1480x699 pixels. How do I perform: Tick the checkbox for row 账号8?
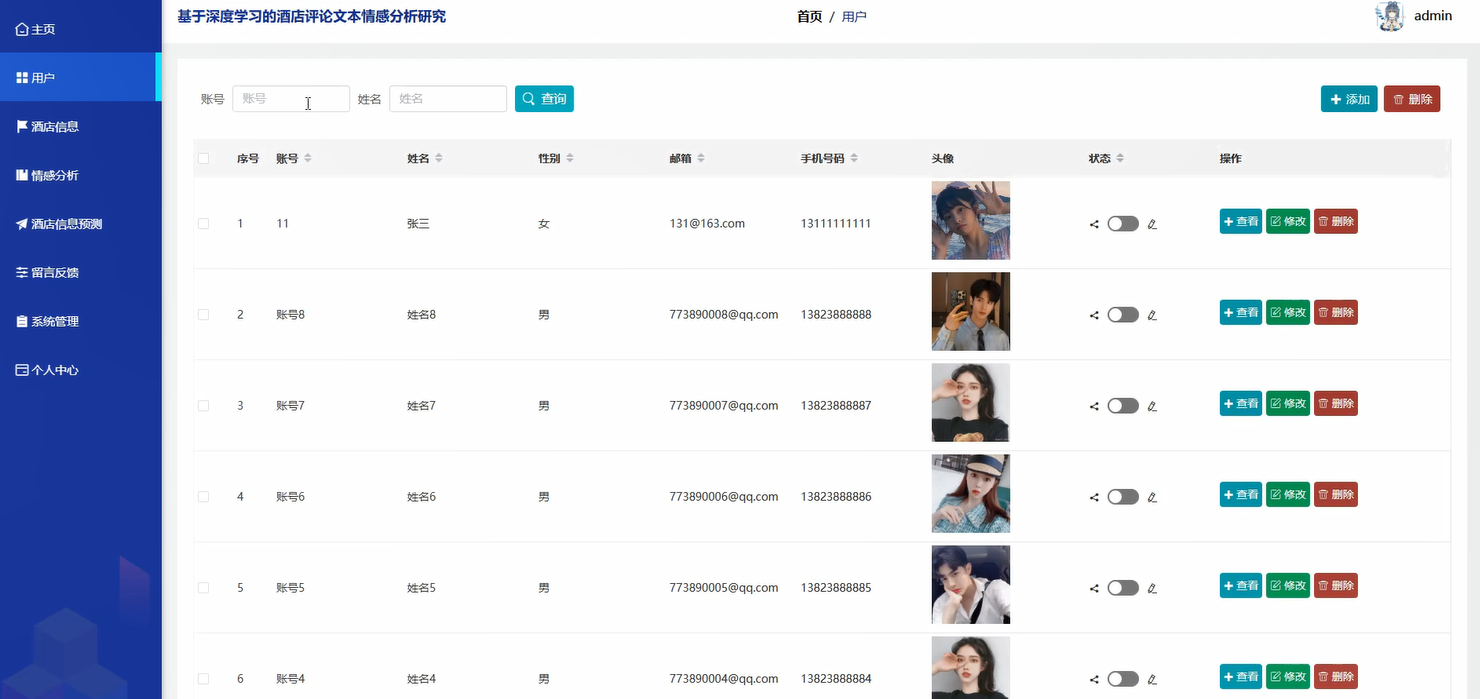[204, 315]
